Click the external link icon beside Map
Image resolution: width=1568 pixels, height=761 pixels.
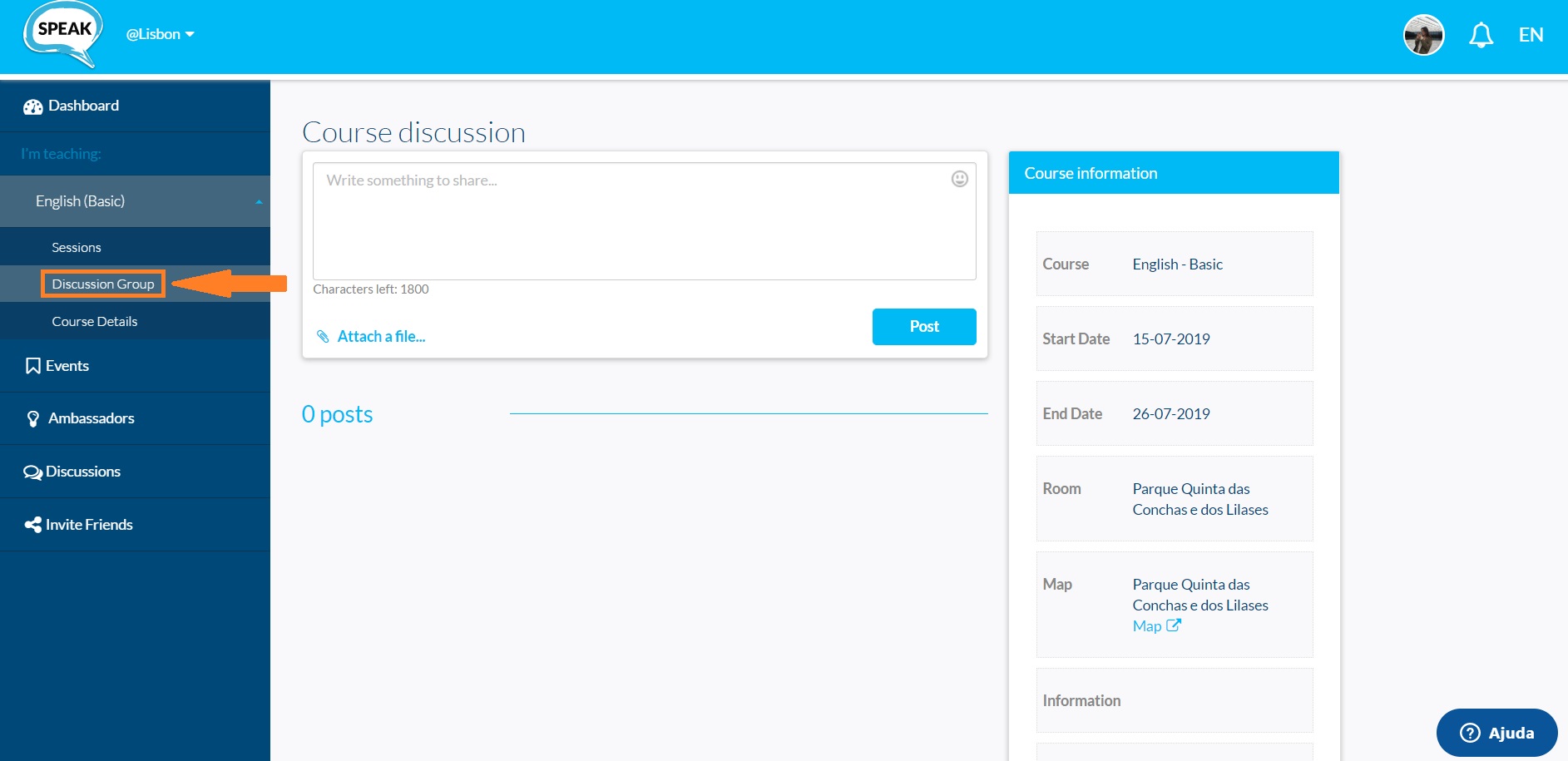click(1174, 625)
